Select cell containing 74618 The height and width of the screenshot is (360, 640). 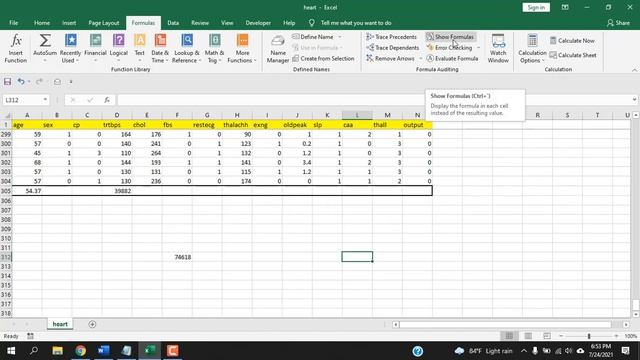177,257
